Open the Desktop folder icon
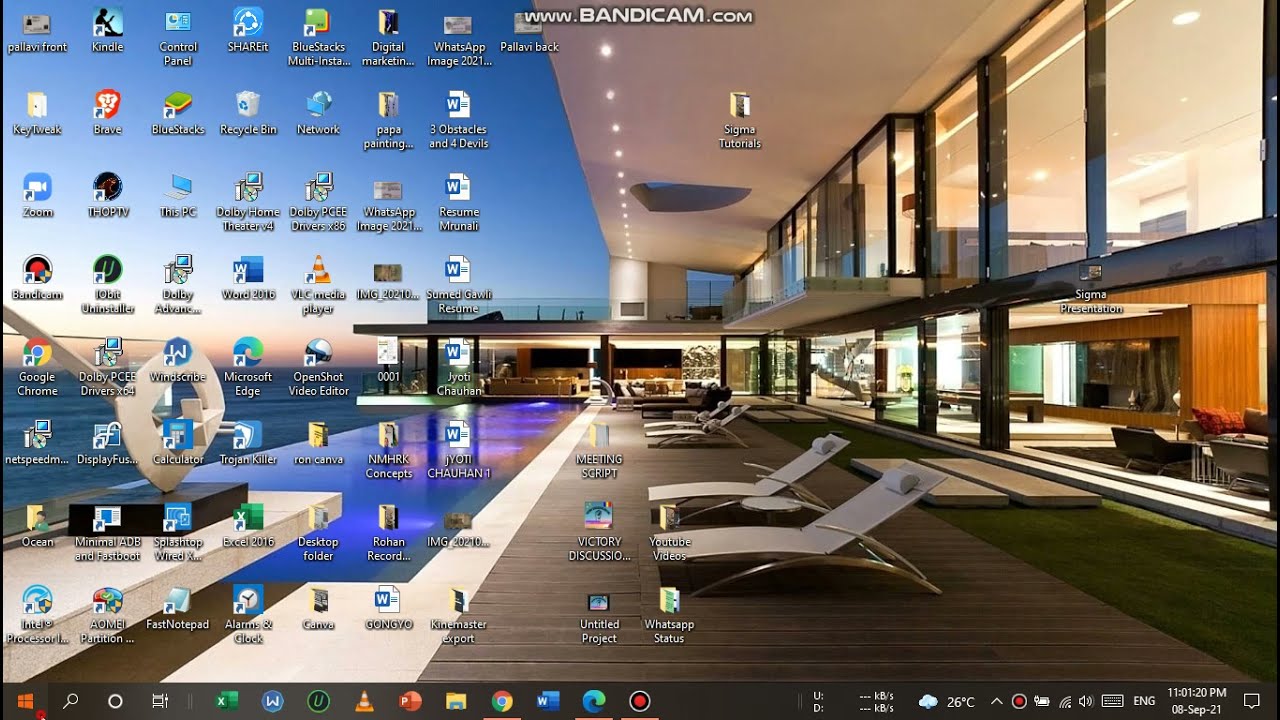Viewport: 1280px width, 720px height. point(318,532)
